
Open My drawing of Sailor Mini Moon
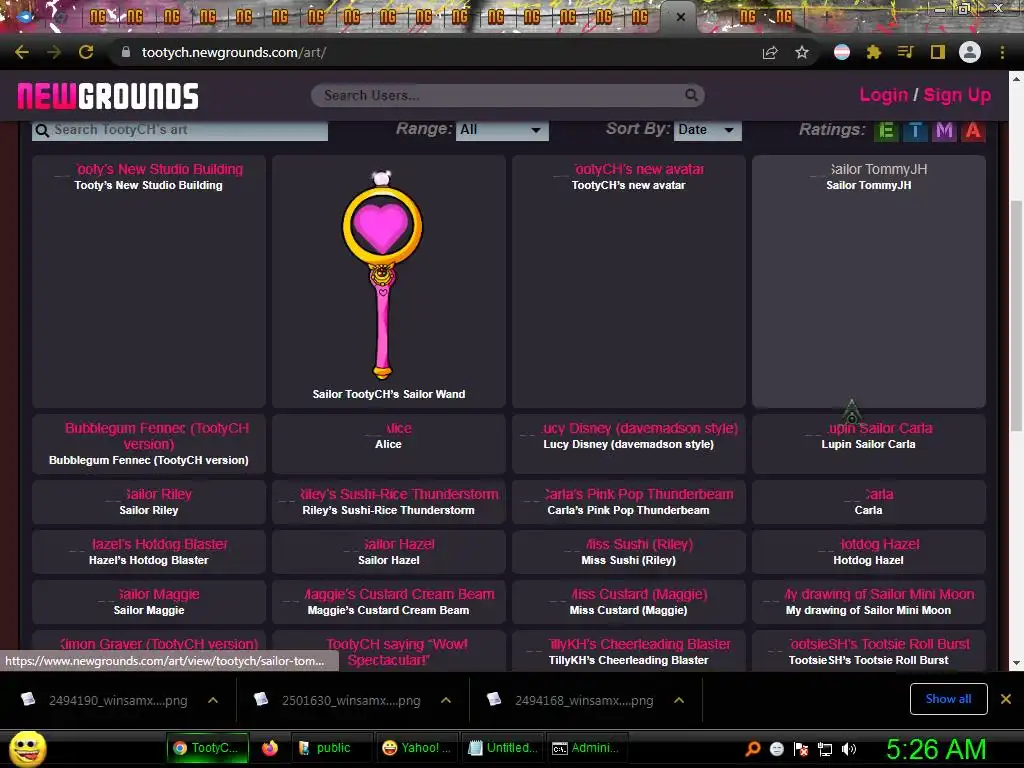pyautogui.click(x=869, y=602)
